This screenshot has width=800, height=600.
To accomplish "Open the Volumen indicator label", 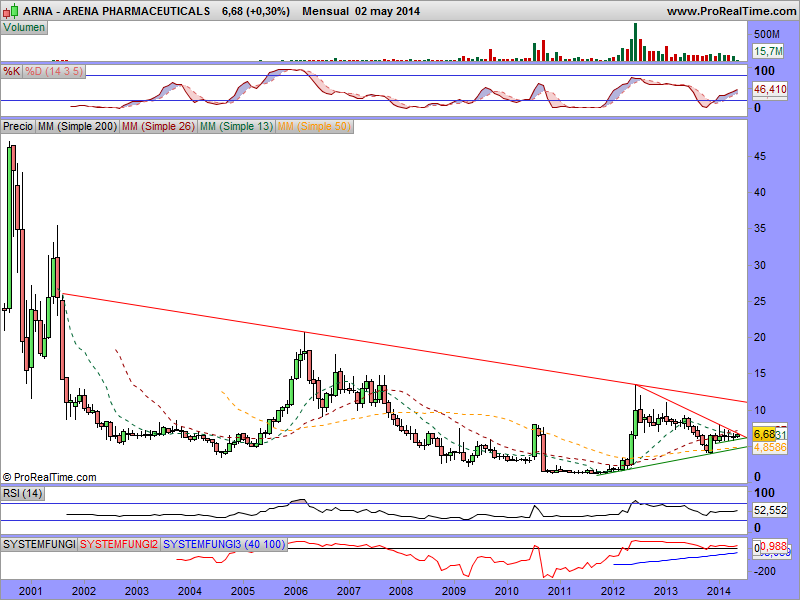I will [x=24, y=28].
